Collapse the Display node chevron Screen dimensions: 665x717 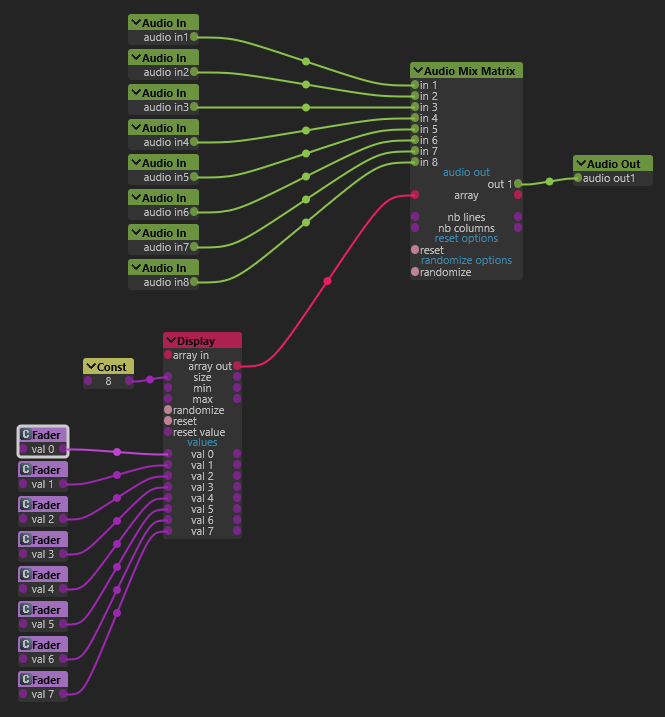pos(171,341)
